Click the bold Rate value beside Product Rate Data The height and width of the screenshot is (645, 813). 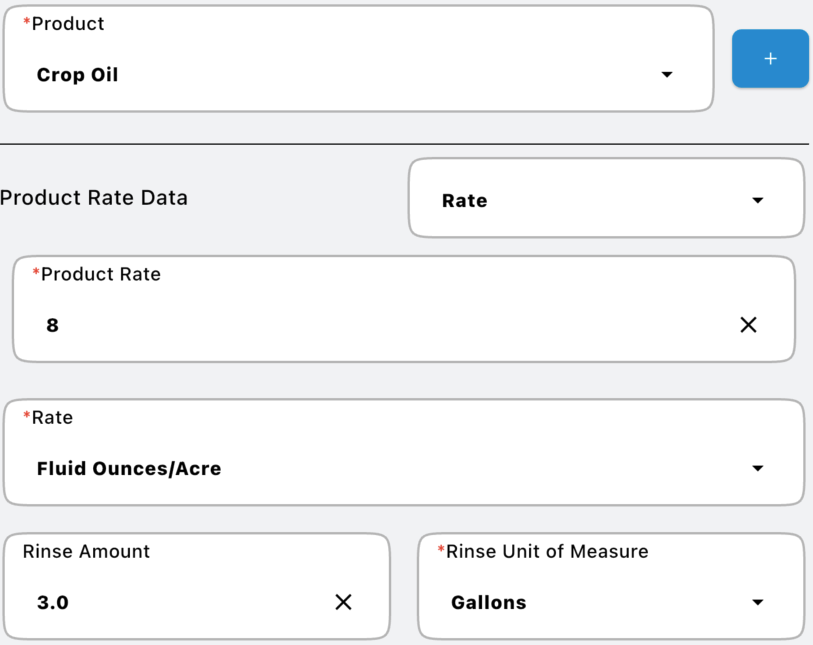click(464, 201)
